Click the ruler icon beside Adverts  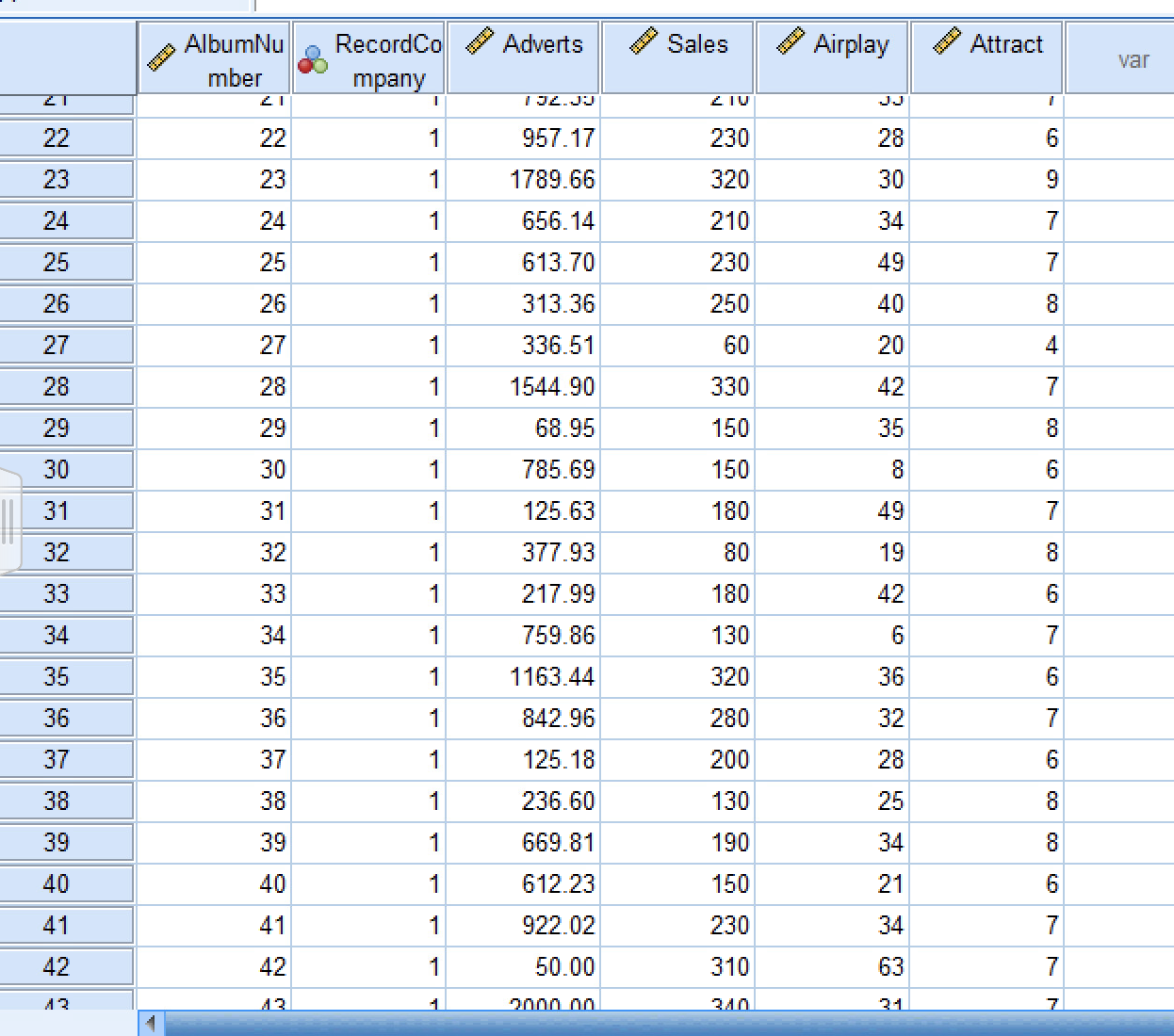(480, 41)
